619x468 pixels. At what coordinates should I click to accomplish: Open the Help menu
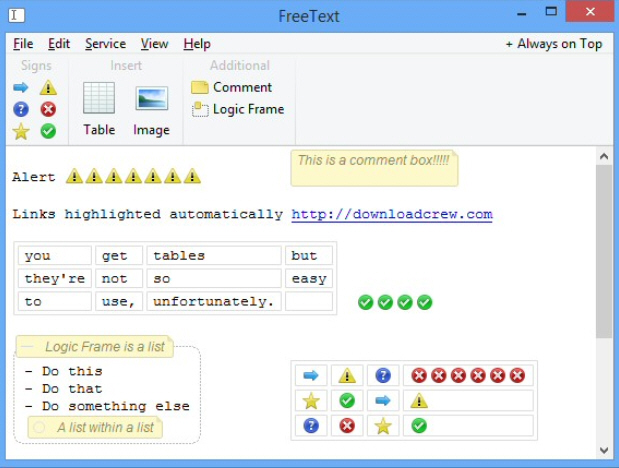pos(197,43)
